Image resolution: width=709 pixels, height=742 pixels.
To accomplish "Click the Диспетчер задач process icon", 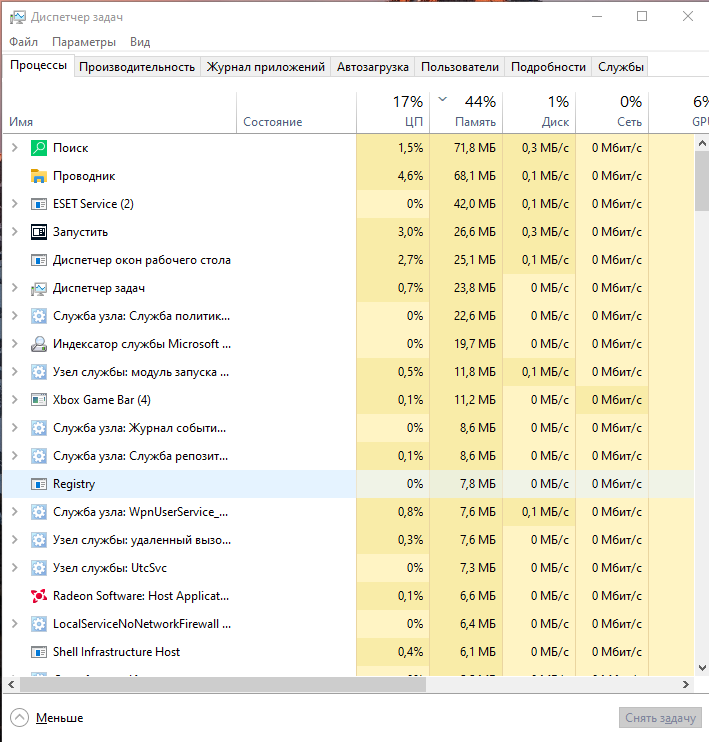I will [x=39, y=288].
